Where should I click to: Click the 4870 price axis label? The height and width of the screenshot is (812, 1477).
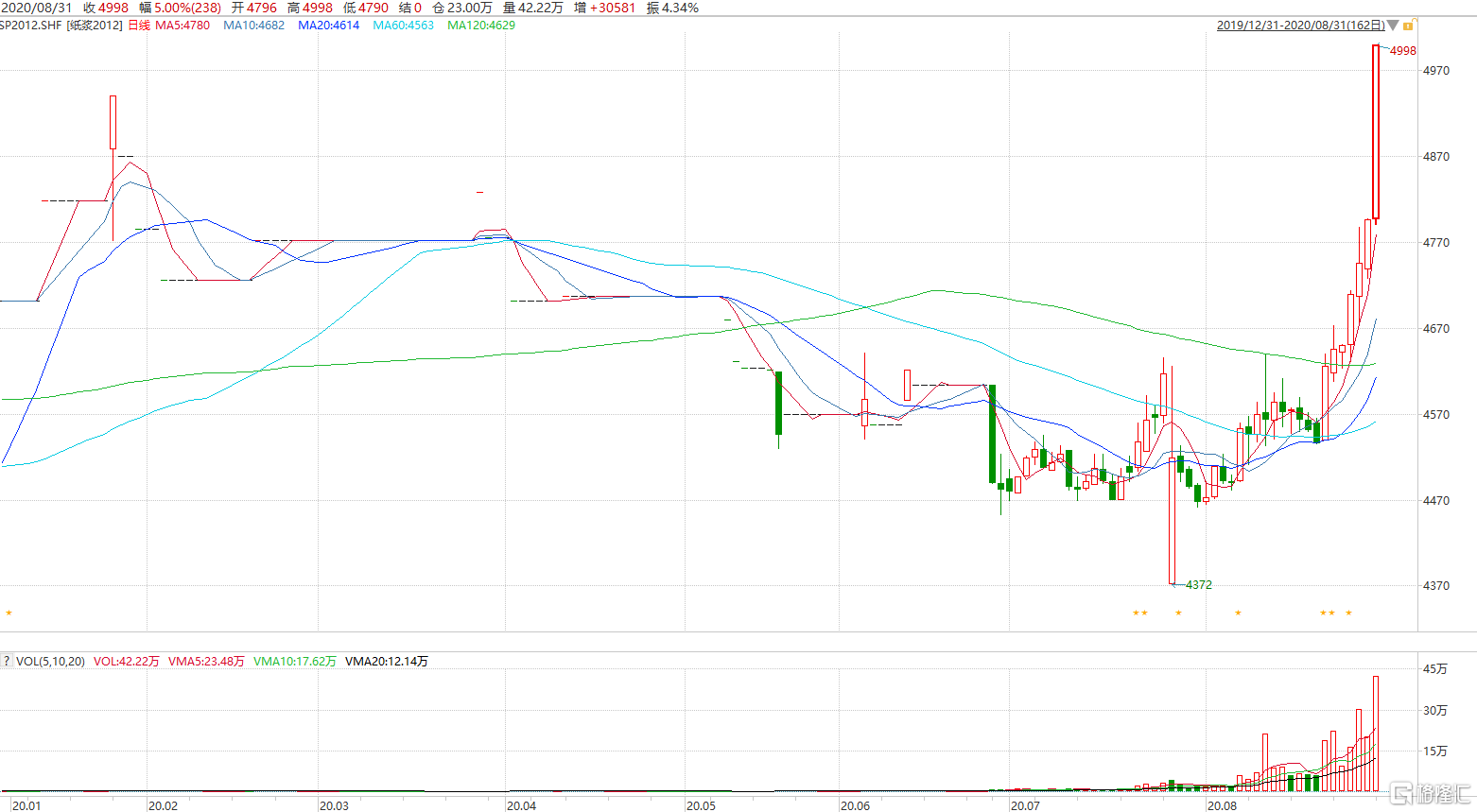click(1435, 156)
